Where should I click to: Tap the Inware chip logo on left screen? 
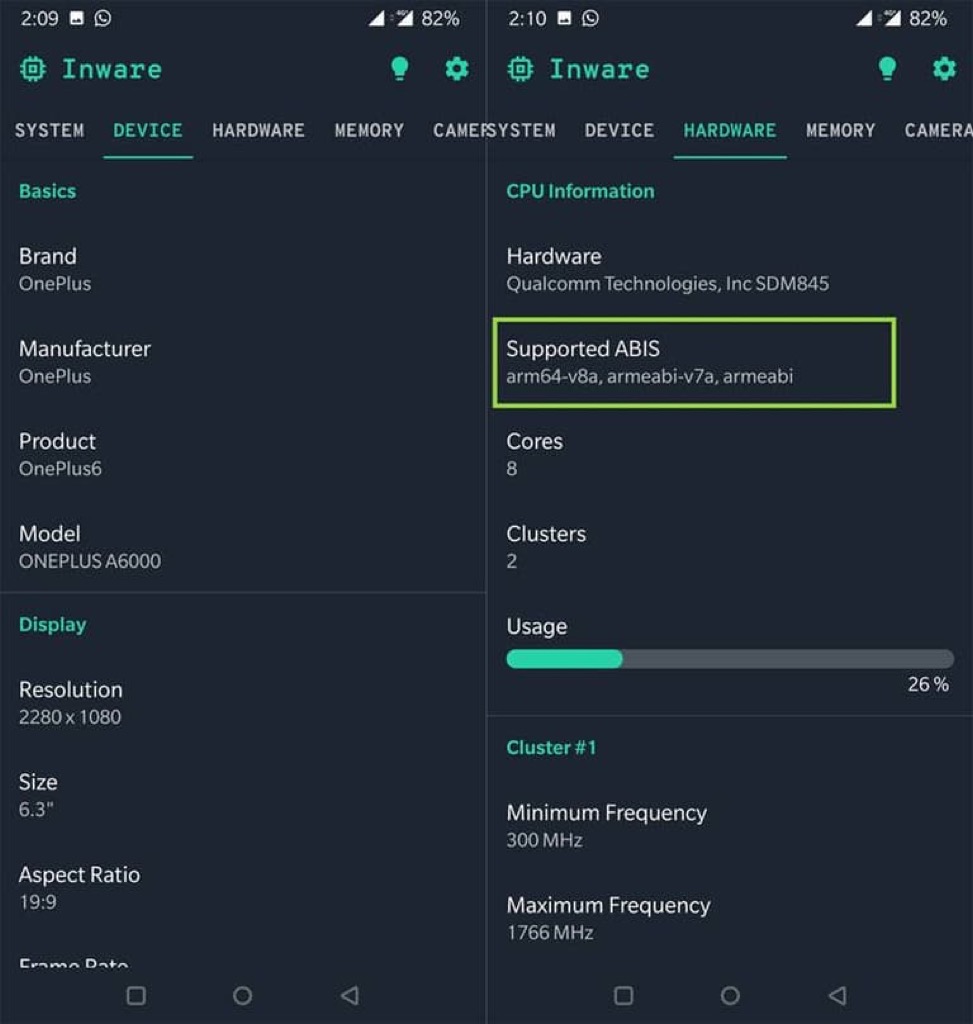[33, 69]
